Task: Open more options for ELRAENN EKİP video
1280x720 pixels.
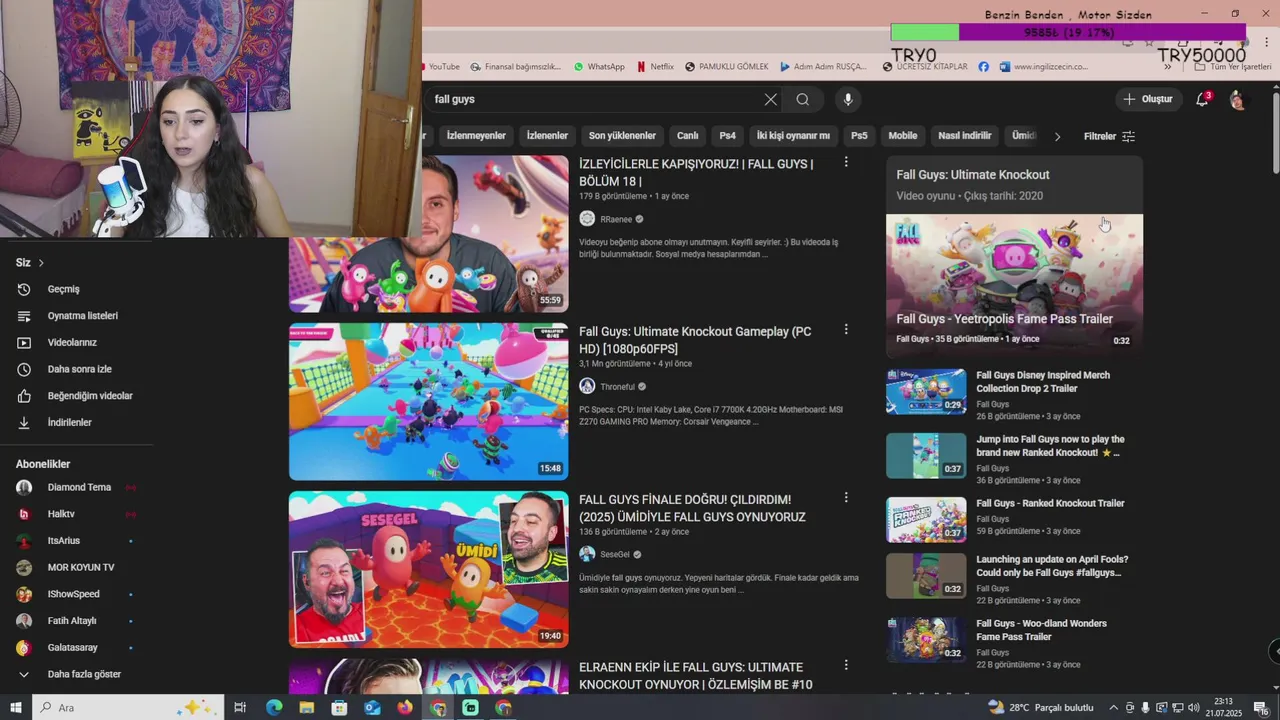Action: tap(846, 665)
